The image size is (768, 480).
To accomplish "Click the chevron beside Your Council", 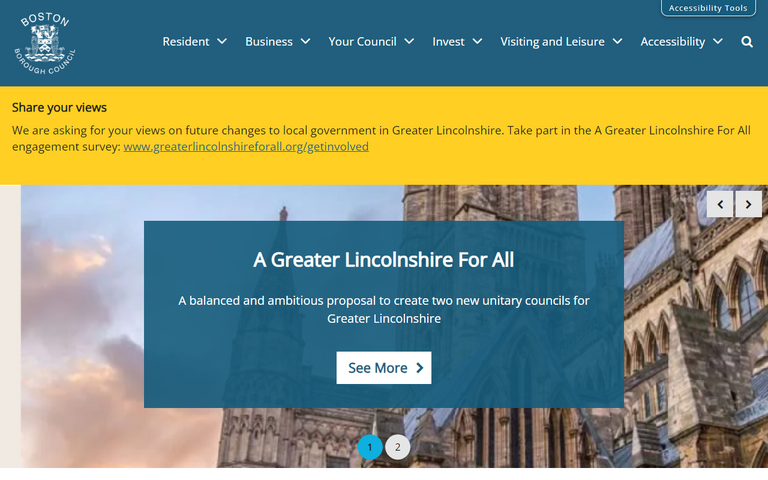I will pos(409,42).
